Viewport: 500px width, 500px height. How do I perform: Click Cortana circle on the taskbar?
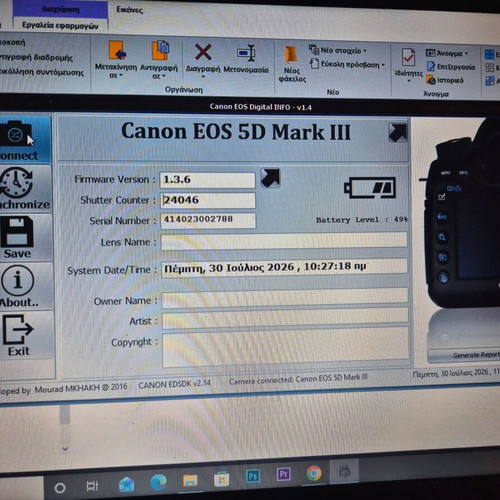(x=60, y=488)
